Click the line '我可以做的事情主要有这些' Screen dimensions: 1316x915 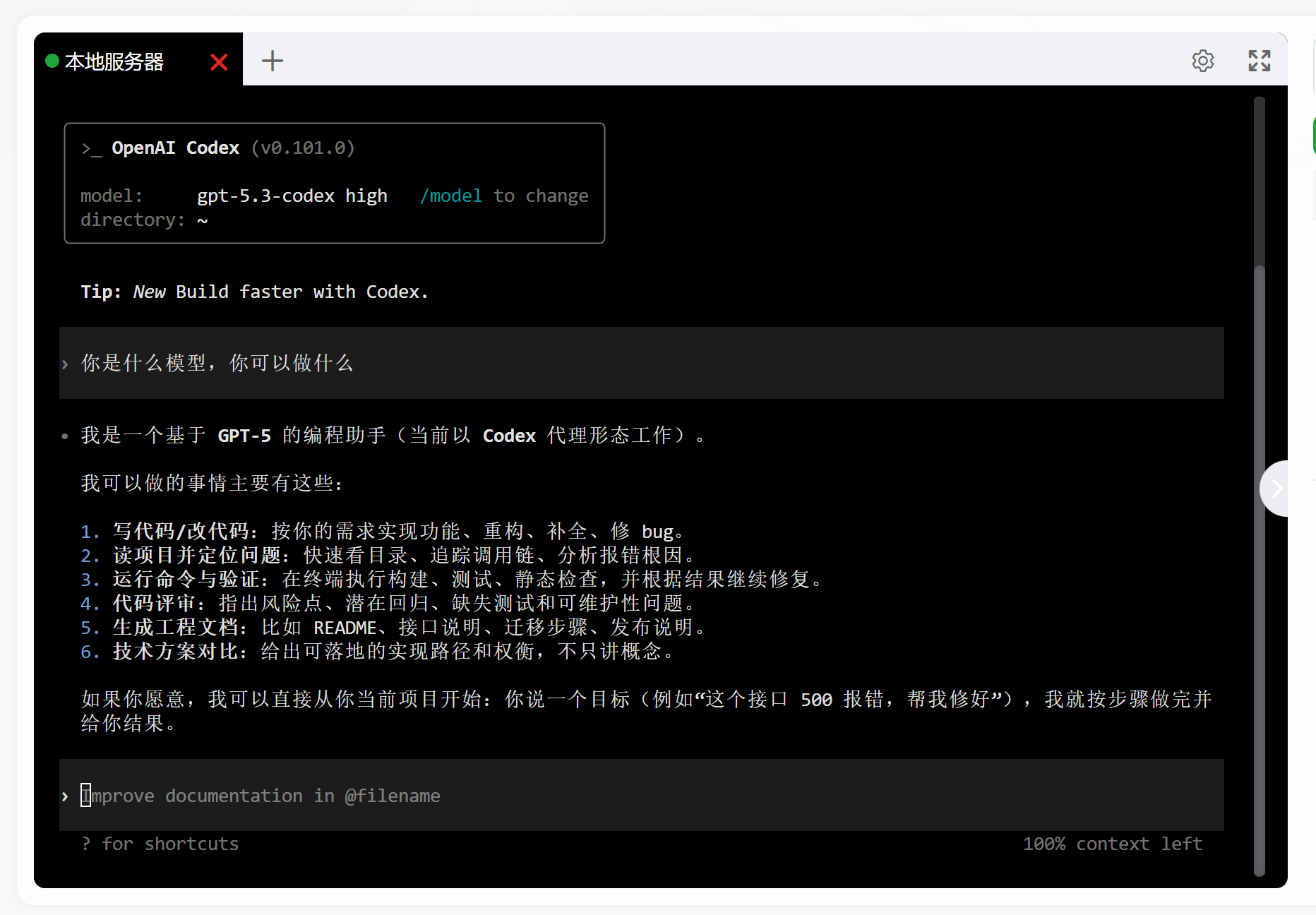[x=213, y=483]
